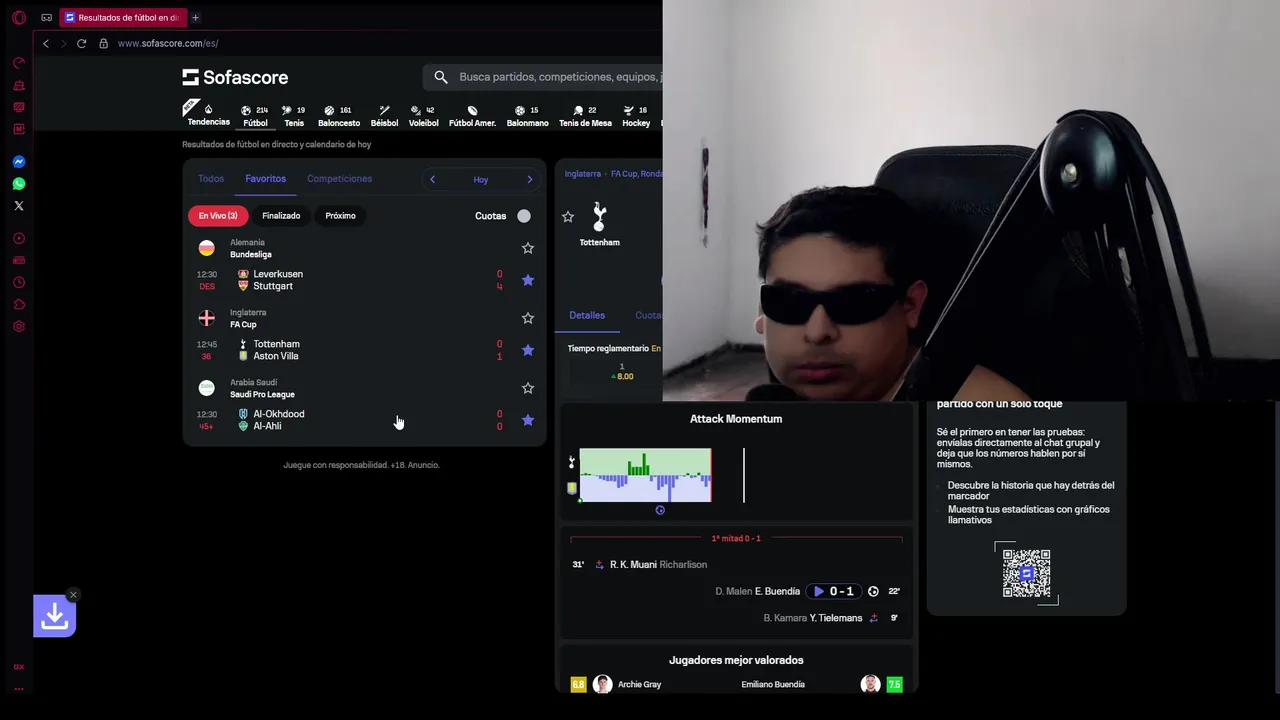The image size is (1280, 720).
Task: Switch to the Detalles tab
Action: click(x=587, y=315)
